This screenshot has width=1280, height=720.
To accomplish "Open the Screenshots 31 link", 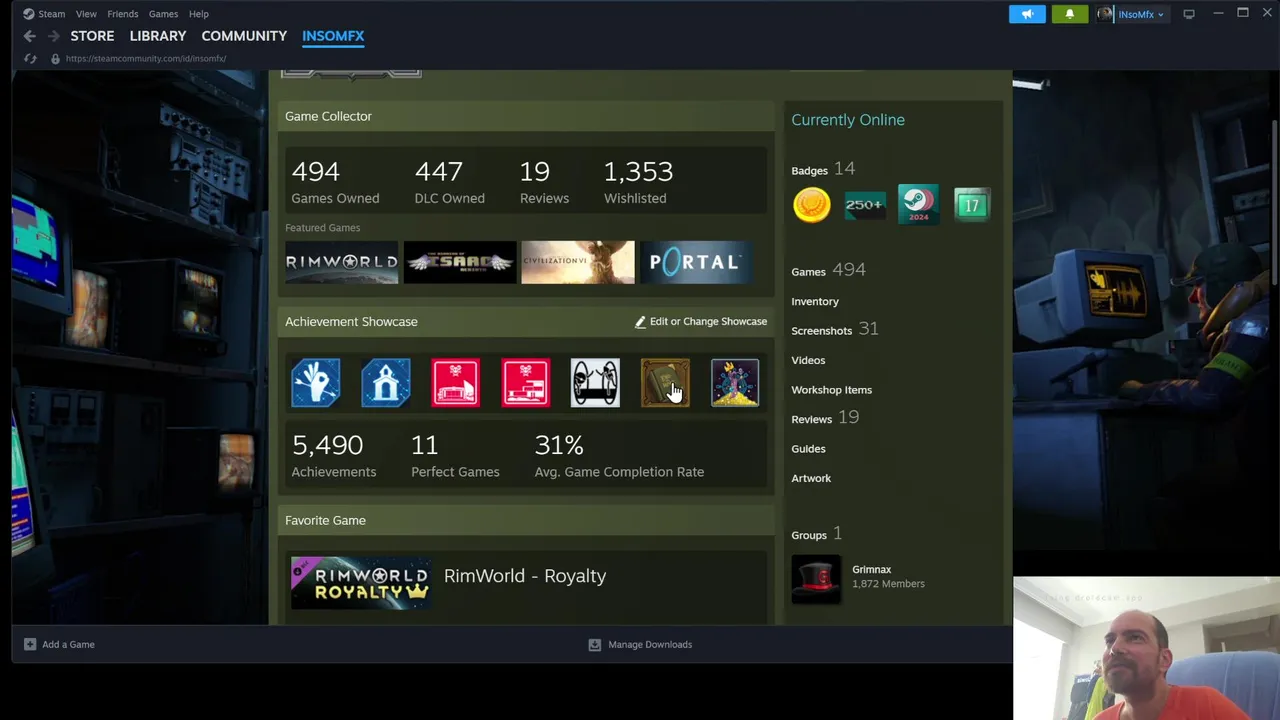I will coord(835,329).
